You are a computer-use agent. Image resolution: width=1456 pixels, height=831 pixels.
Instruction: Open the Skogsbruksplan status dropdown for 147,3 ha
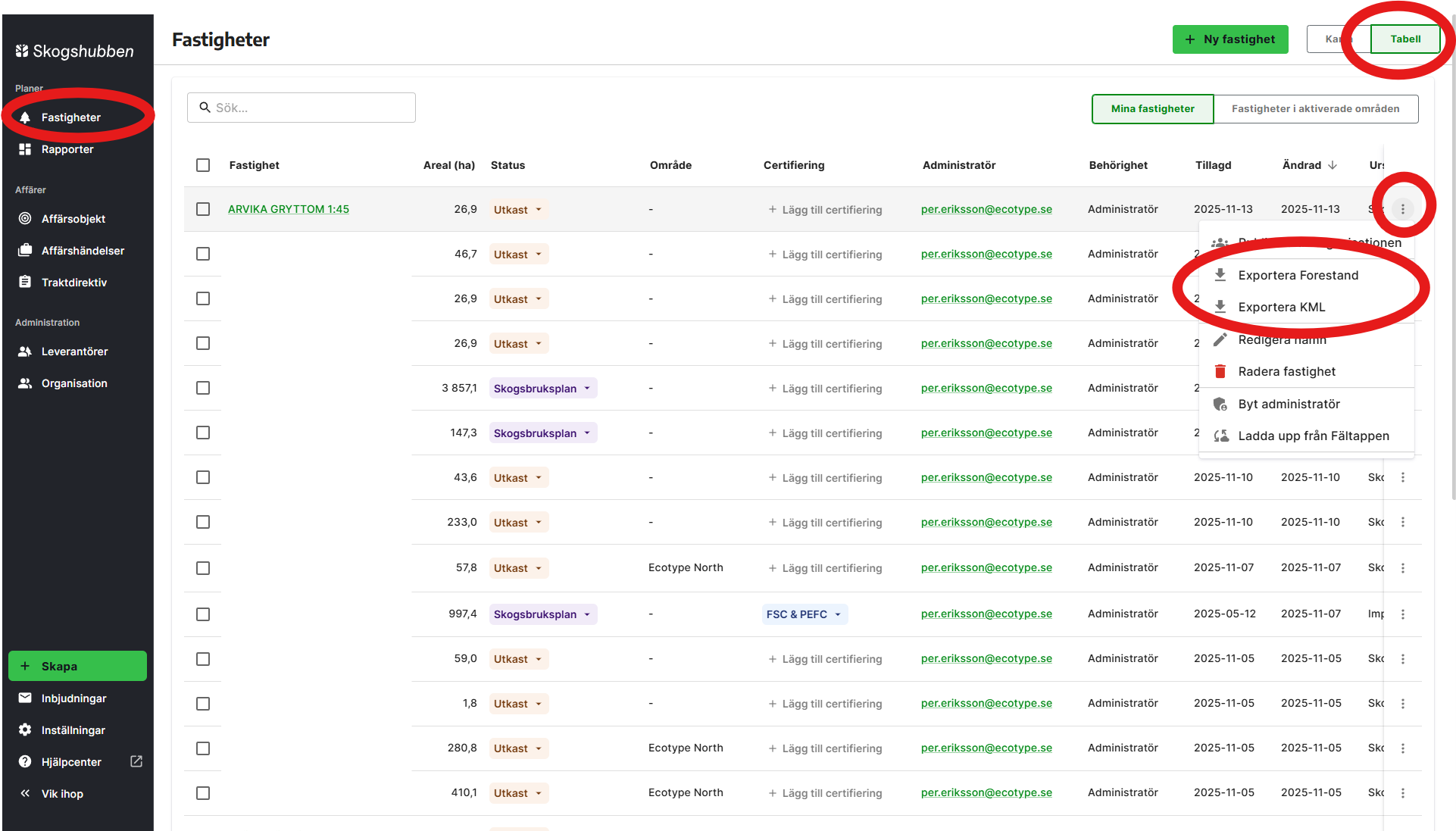[x=542, y=433]
